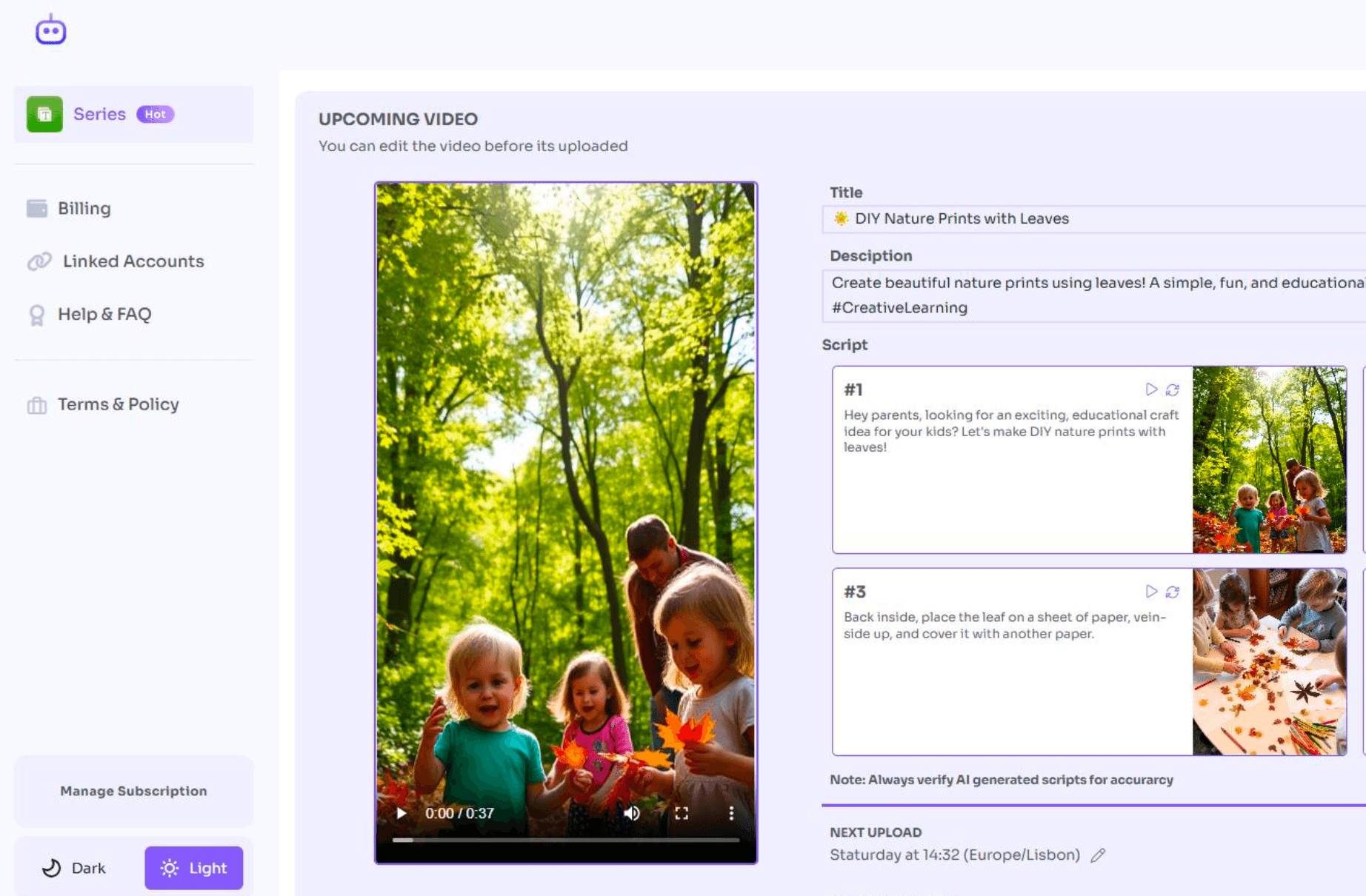Image resolution: width=1366 pixels, height=896 pixels.
Task: Open the Series section
Action: tap(99, 113)
